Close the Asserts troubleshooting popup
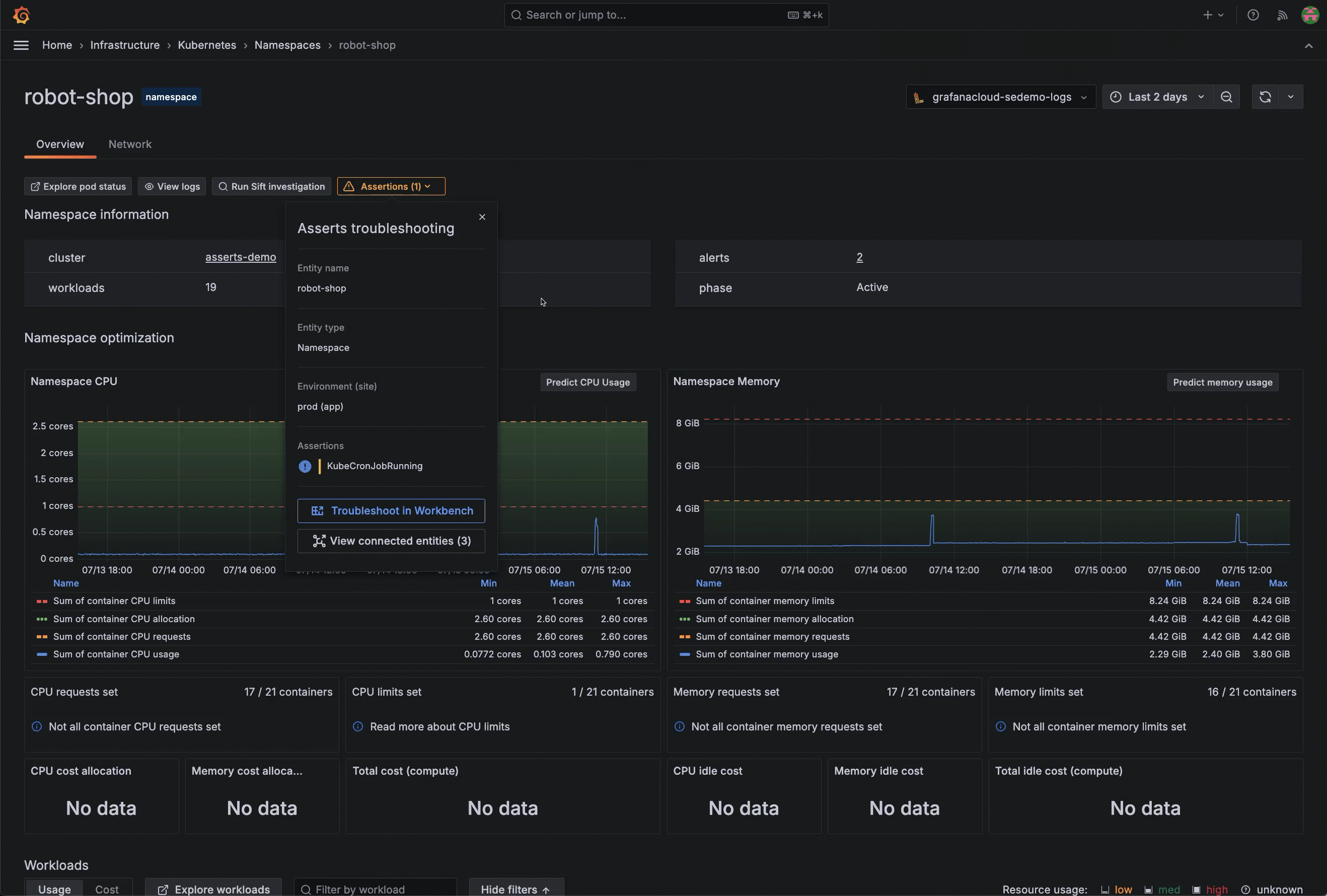This screenshot has width=1327, height=896. click(482, 217)
